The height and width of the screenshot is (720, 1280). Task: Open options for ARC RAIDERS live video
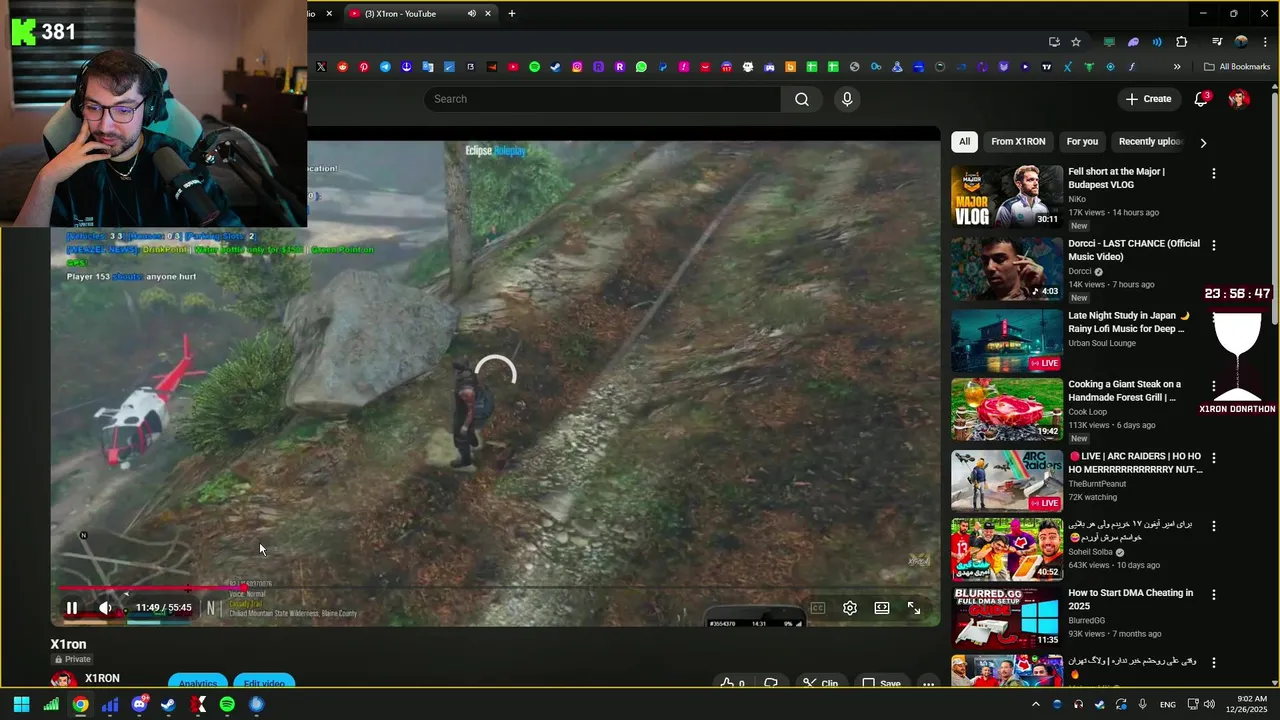pyautogui.click(x=1214, y=458)
